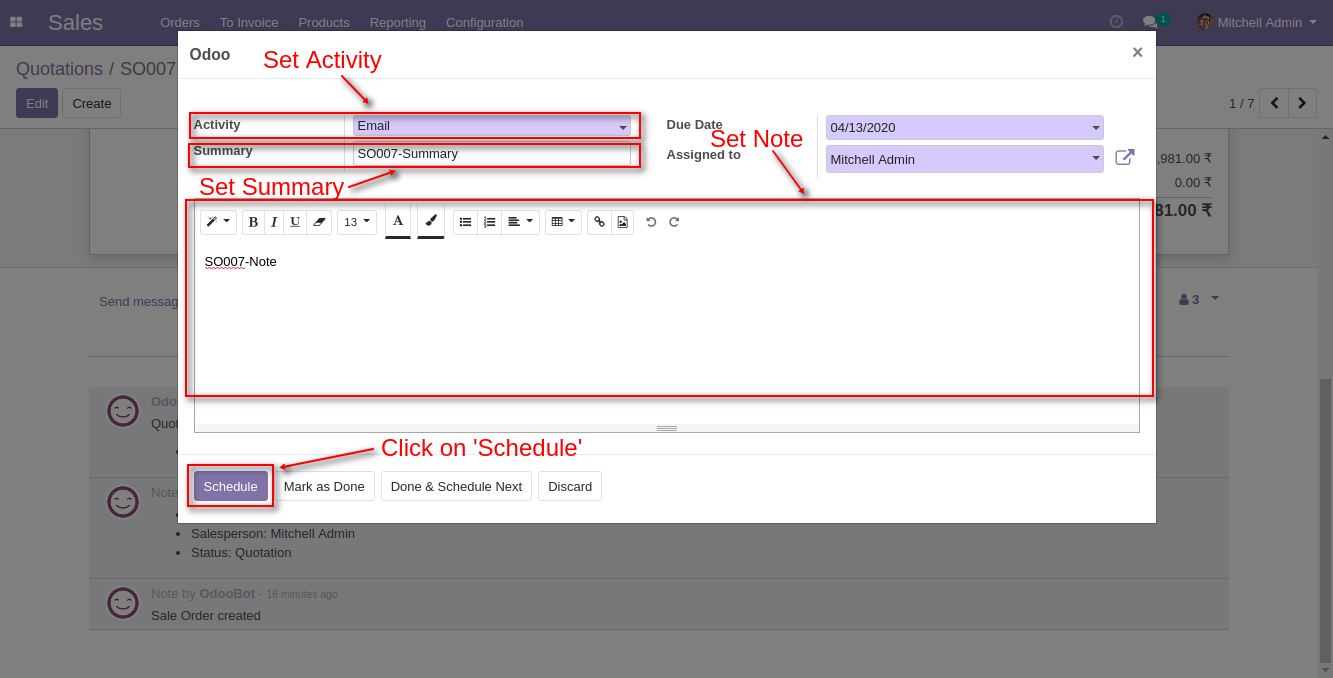Toggle underline in the note editor
Viewport: 1333px width, 678px height.
click(294, 221)
